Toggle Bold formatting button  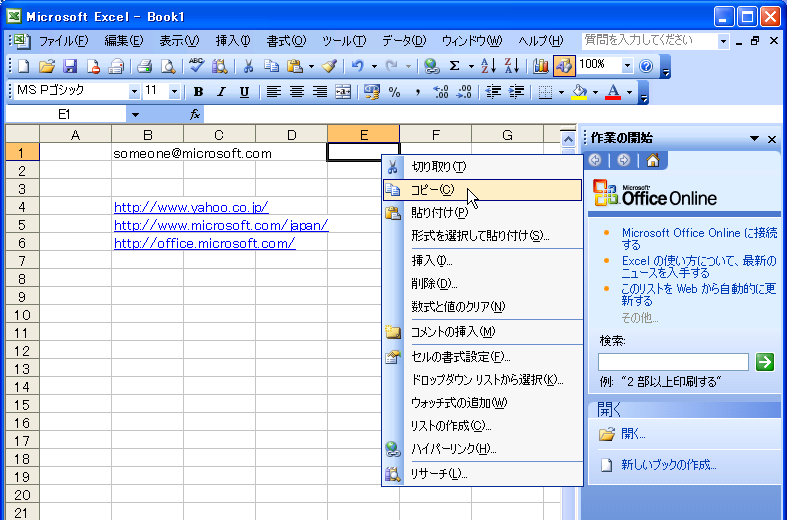click(198, 92)
